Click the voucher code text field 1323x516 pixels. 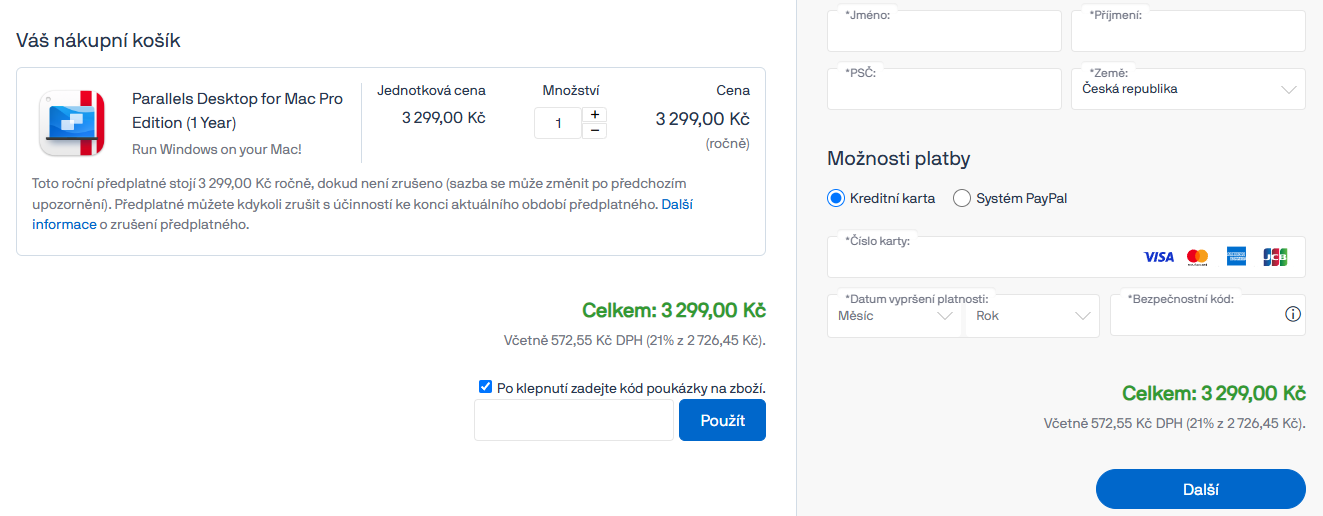click(x=574, y=420)
